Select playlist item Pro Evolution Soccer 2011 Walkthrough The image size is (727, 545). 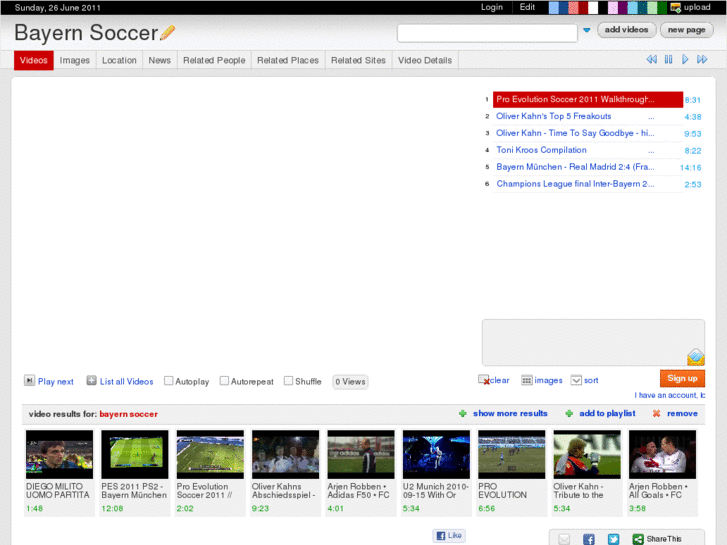pos(587,99)
